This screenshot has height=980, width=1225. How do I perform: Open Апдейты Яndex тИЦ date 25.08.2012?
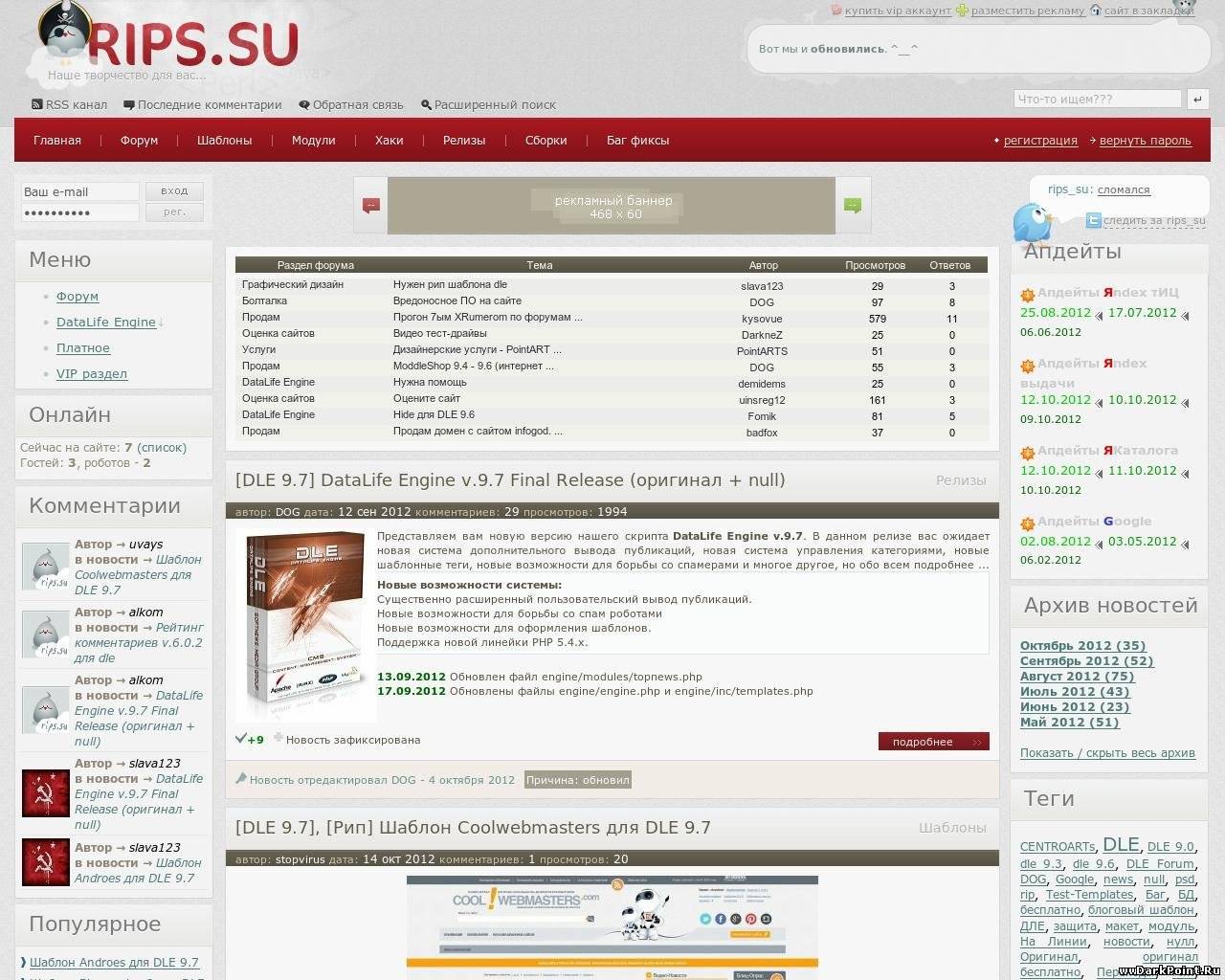point(1056,312)
